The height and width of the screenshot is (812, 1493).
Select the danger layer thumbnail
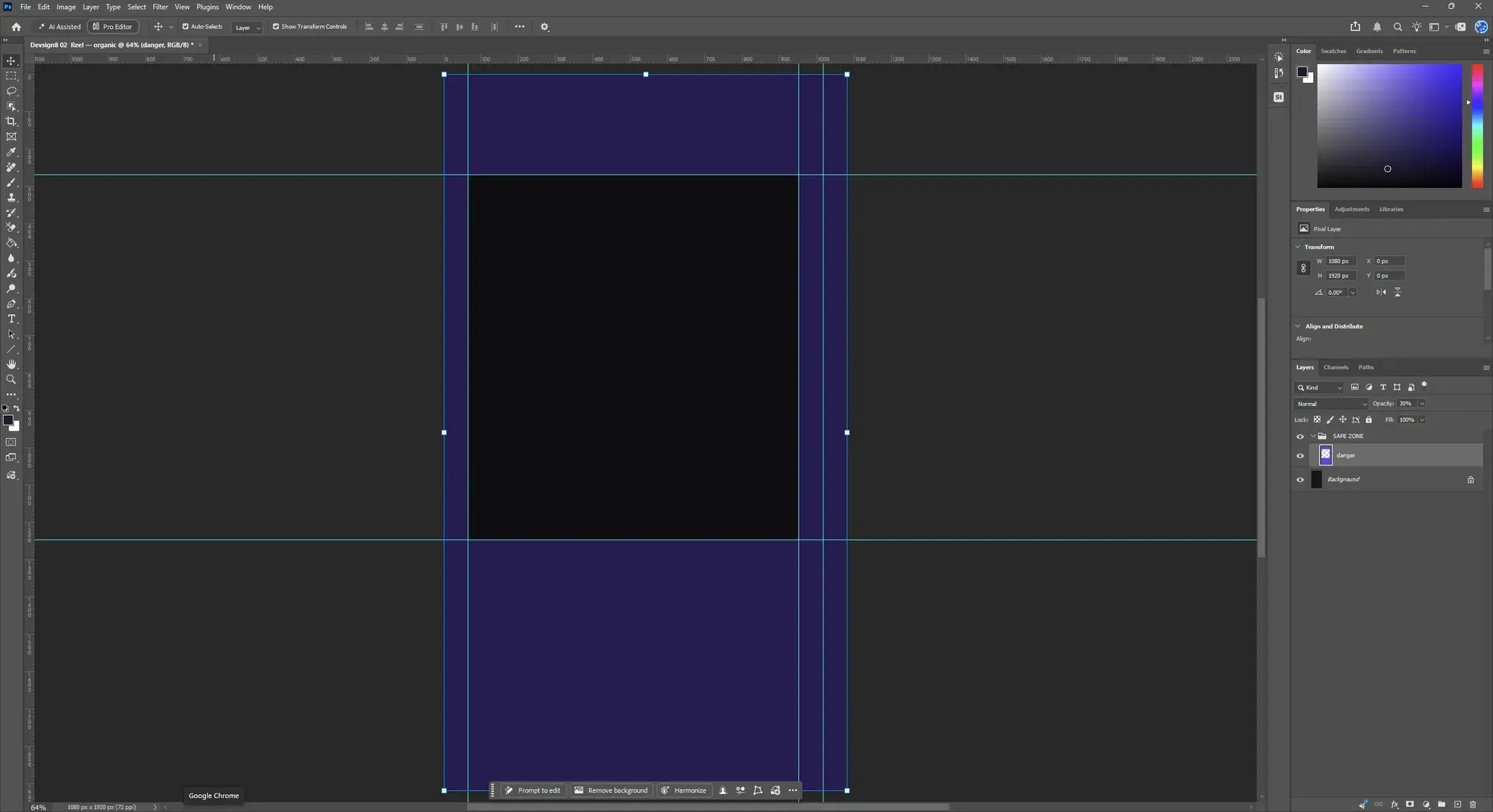click(x=1326, y=455)
